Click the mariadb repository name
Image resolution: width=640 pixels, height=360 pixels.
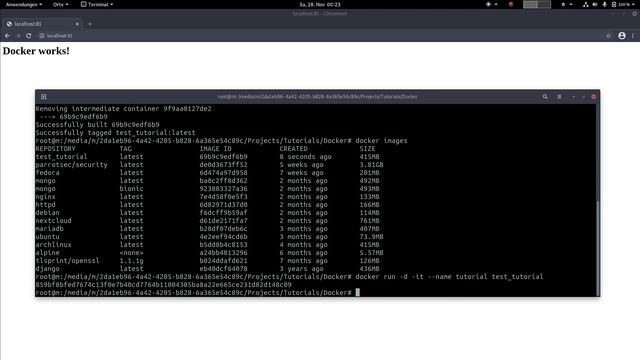click(49, 229)
